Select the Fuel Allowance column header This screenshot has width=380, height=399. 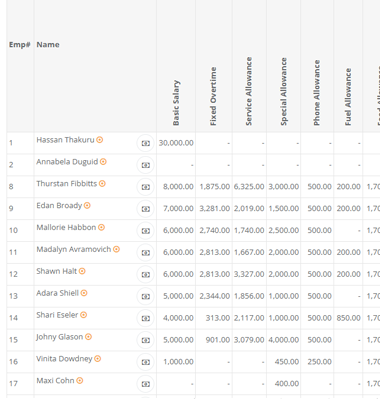pos(348,97)
